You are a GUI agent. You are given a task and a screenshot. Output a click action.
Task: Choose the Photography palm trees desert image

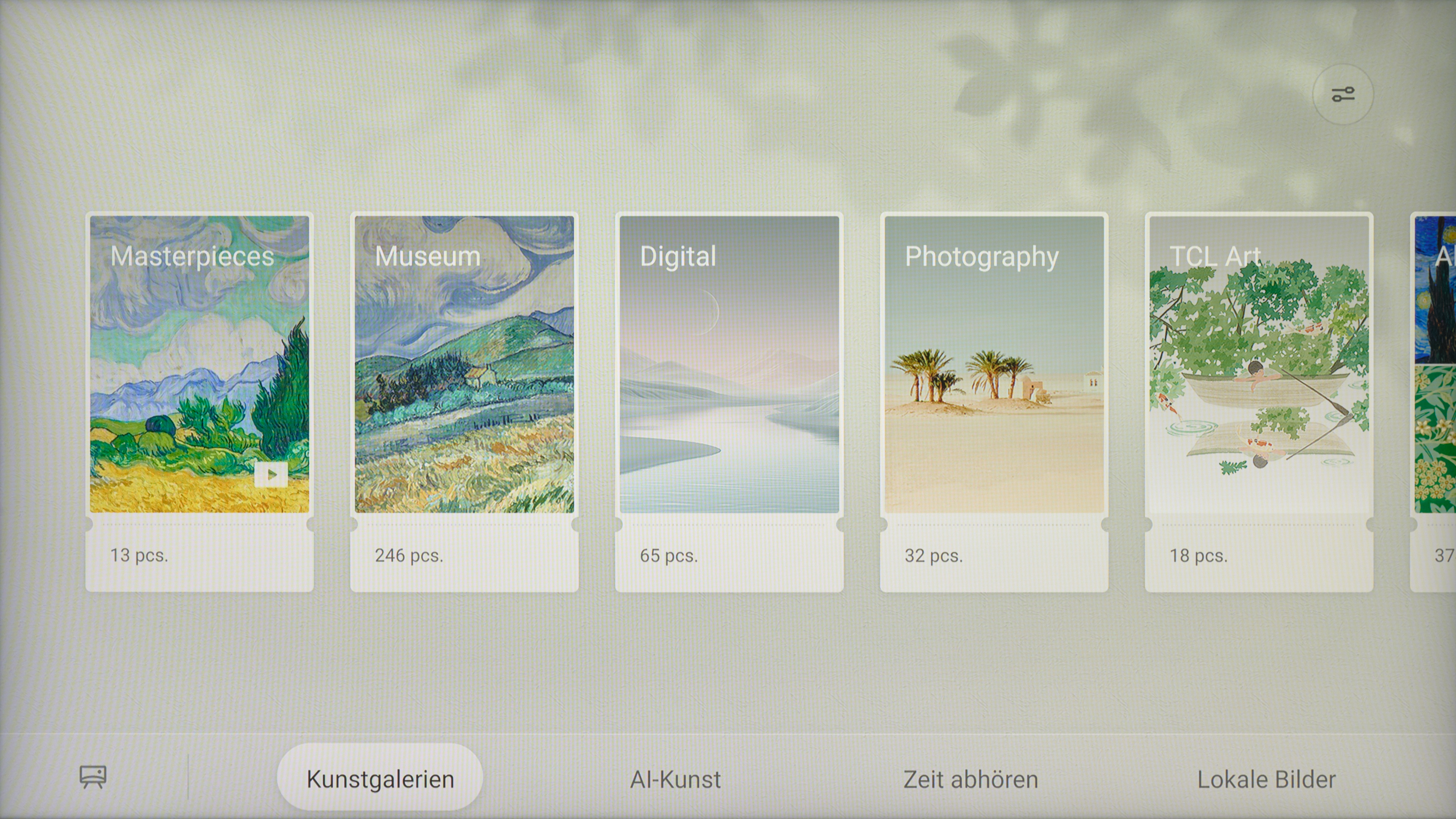pyautogui.click(x=993, y=384)
